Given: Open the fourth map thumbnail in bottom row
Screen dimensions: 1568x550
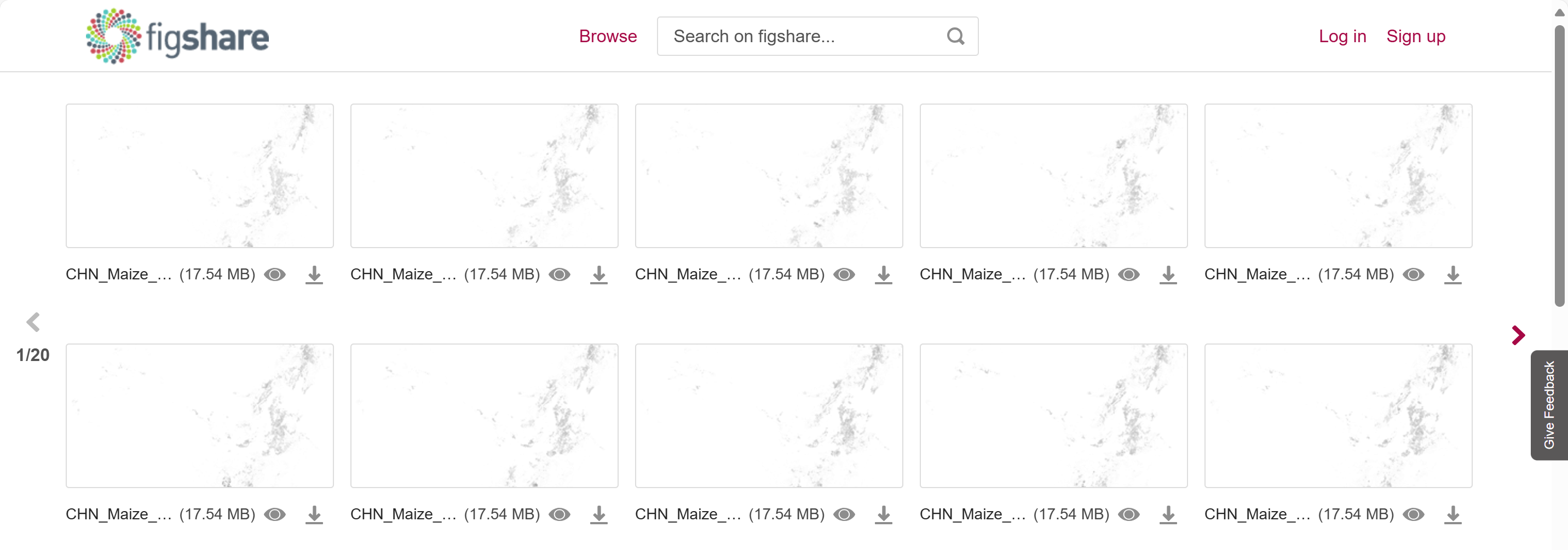Looking at the screenshot, I should (x=1054, y=416).
